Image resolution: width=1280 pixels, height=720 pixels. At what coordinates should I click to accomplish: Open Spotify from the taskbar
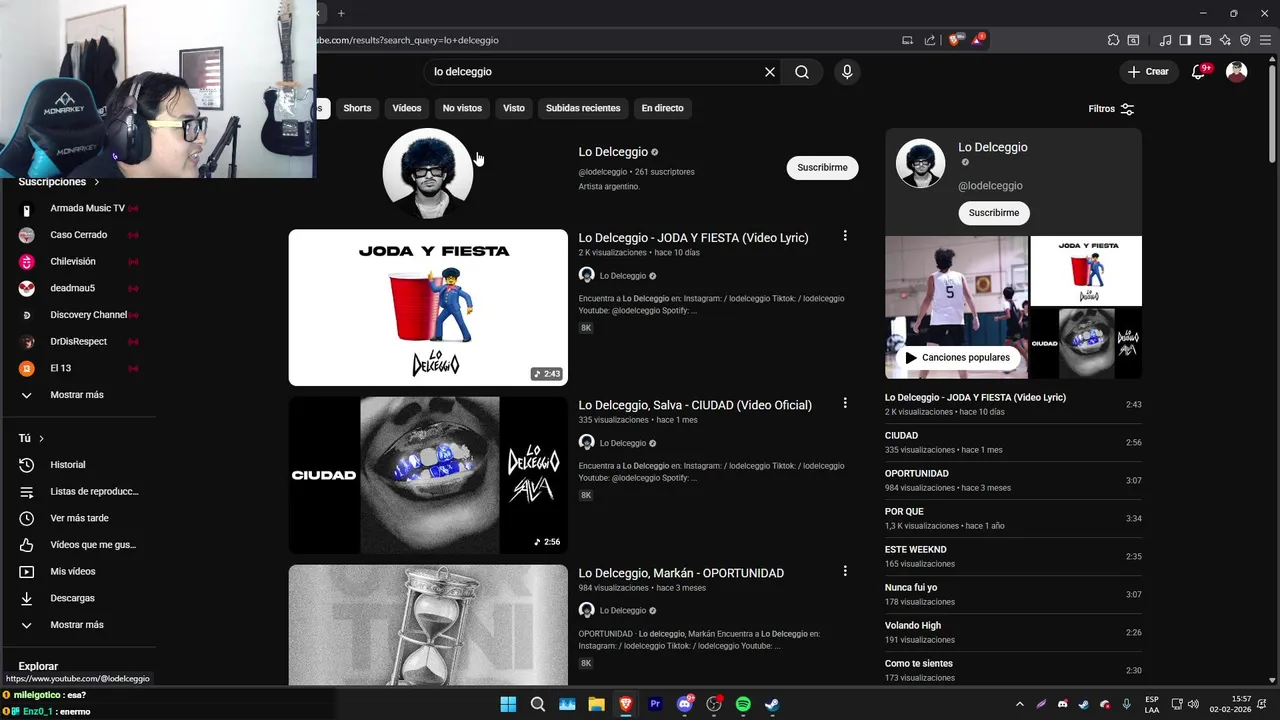pos(743,704)
